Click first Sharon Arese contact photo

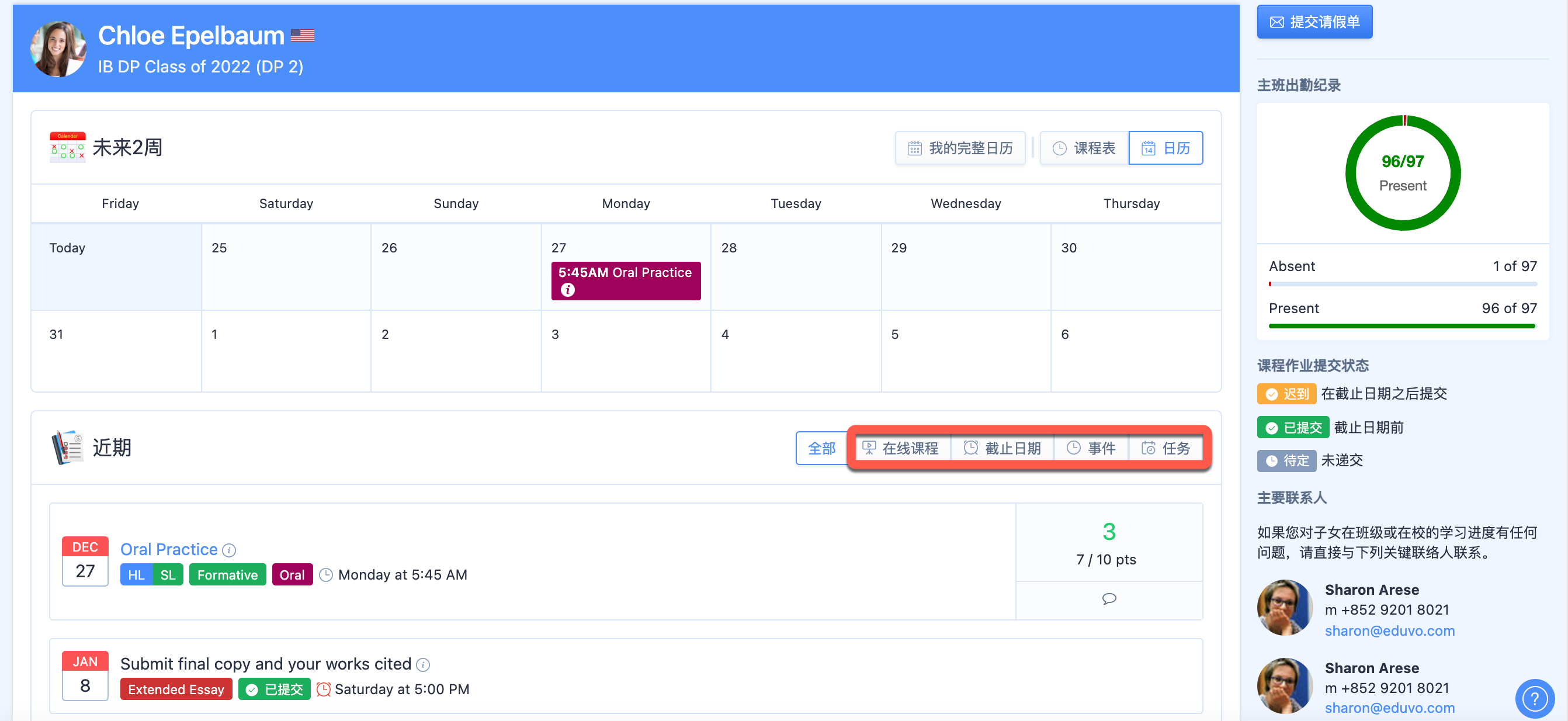[1285, 608]
